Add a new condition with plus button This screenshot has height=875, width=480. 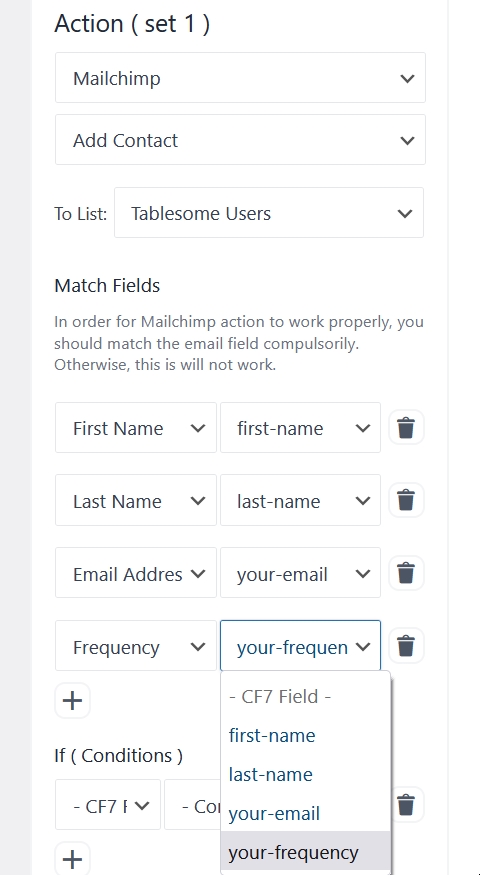click(x=73, y=859)
